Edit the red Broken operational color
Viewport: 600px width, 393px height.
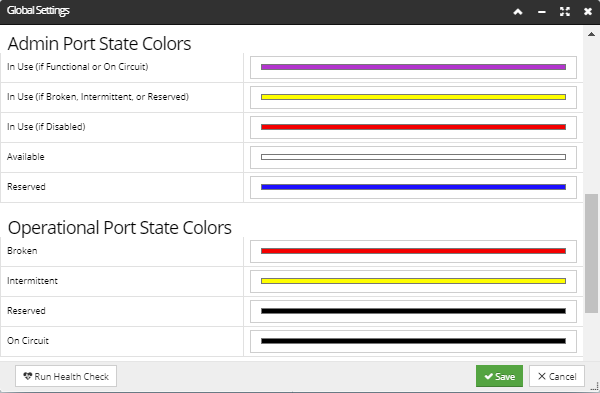click(413, 251)
